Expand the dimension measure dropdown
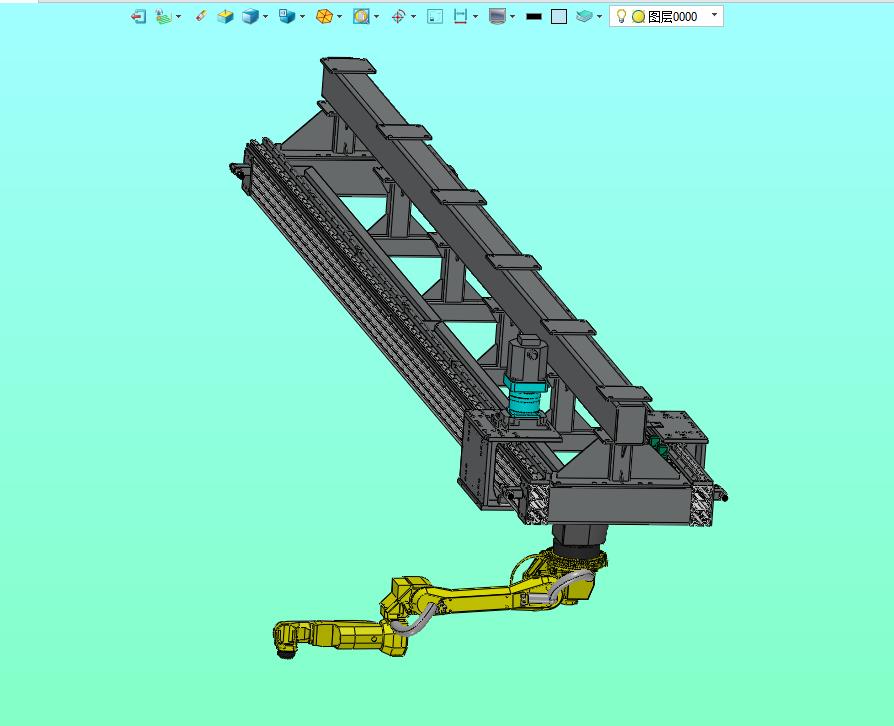This screenshot has height=726, width=894. coord(476,17)
